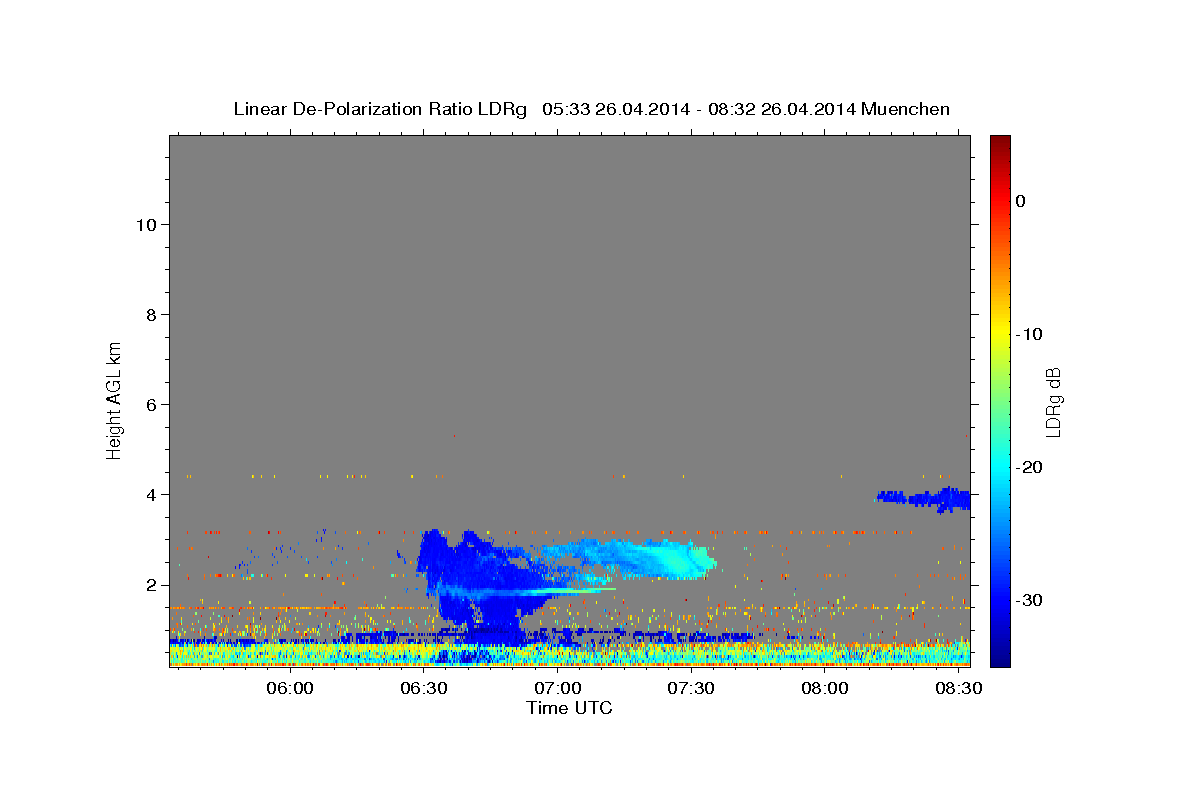Click the '07:00' time tick label
1200x800 pixels.
(558, 689)
